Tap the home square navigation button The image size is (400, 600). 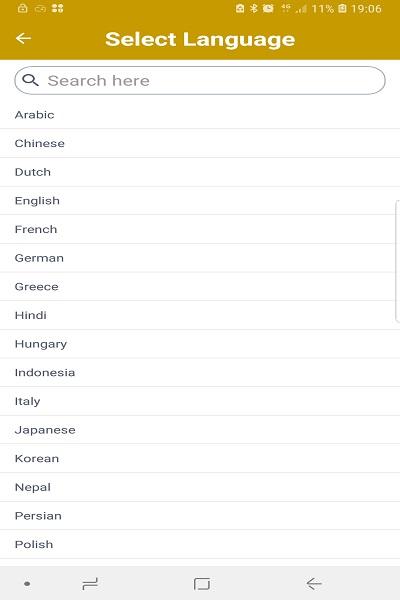(x=202, y=584)
